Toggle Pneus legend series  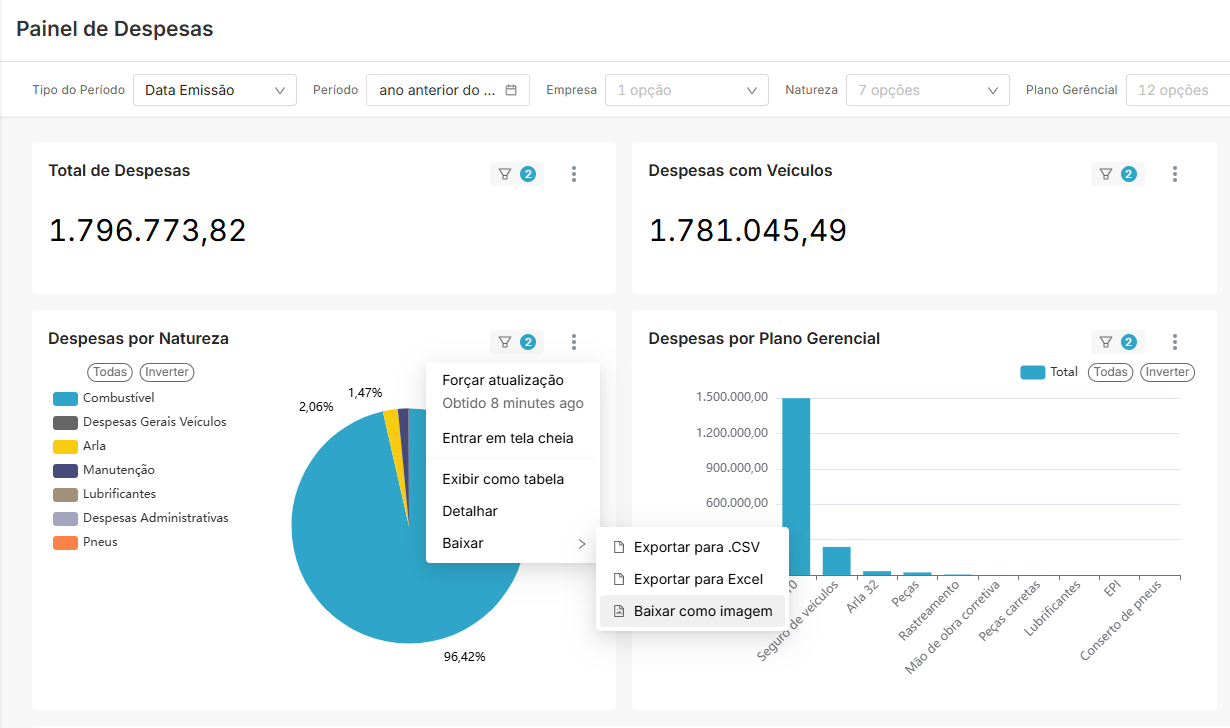85,542
